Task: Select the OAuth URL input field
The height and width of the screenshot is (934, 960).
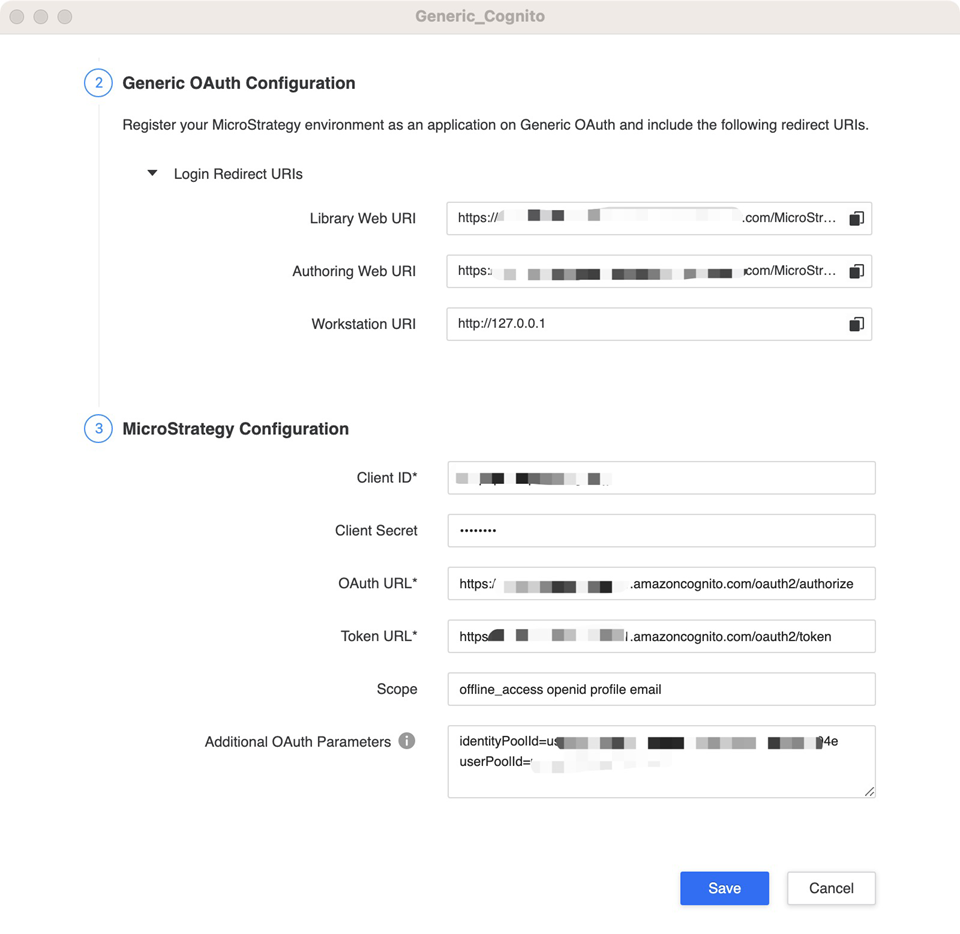Action: (x=661, y=584)
